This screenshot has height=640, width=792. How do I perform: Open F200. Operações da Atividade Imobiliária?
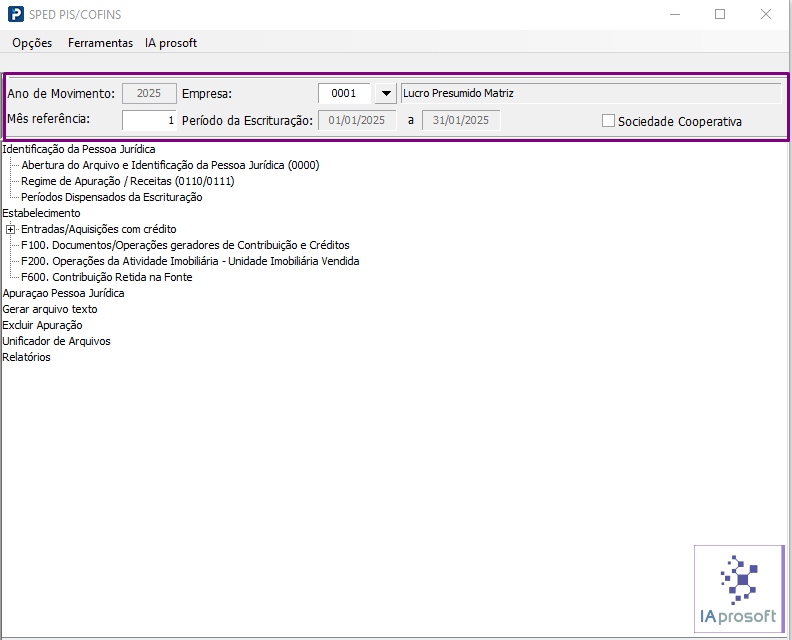(x=190, y=261)
